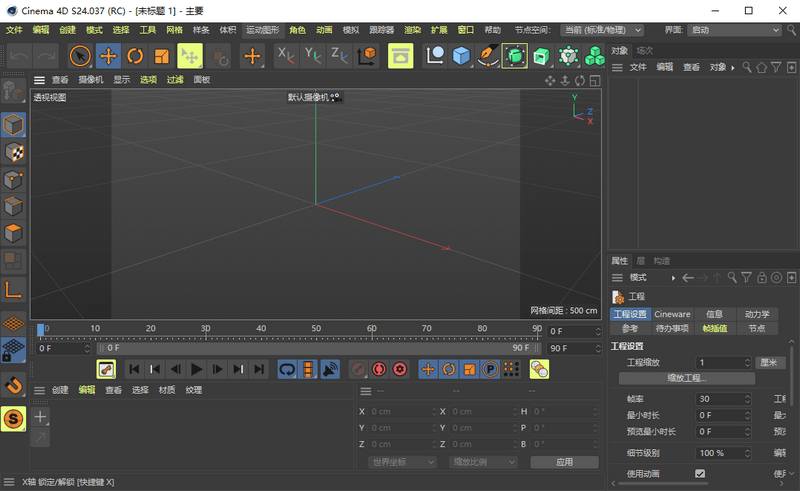Click the timeline playhead at frame 0
Screen dimensions: 800x491
click(40, 331)
